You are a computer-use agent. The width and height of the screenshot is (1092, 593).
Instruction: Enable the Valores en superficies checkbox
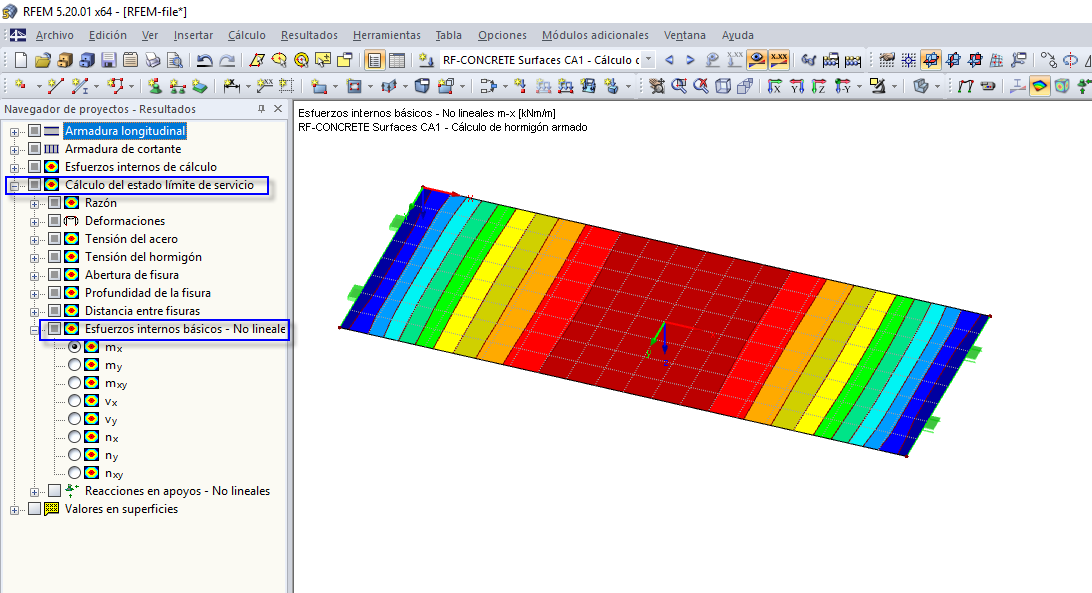coord(34,509)
